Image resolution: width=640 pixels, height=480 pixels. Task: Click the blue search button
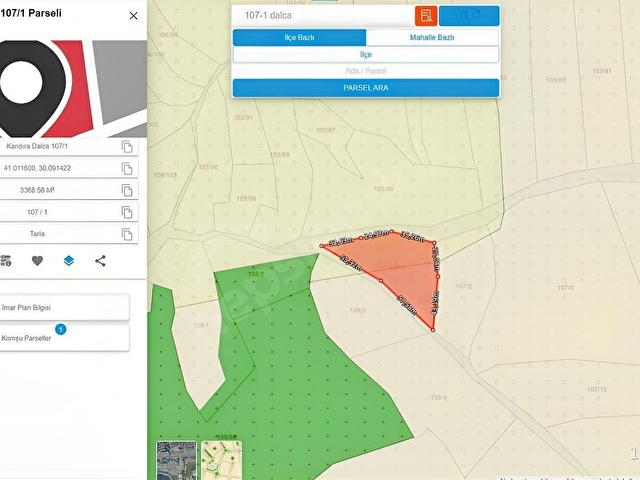pyautogui.click(x=469, y=16)
